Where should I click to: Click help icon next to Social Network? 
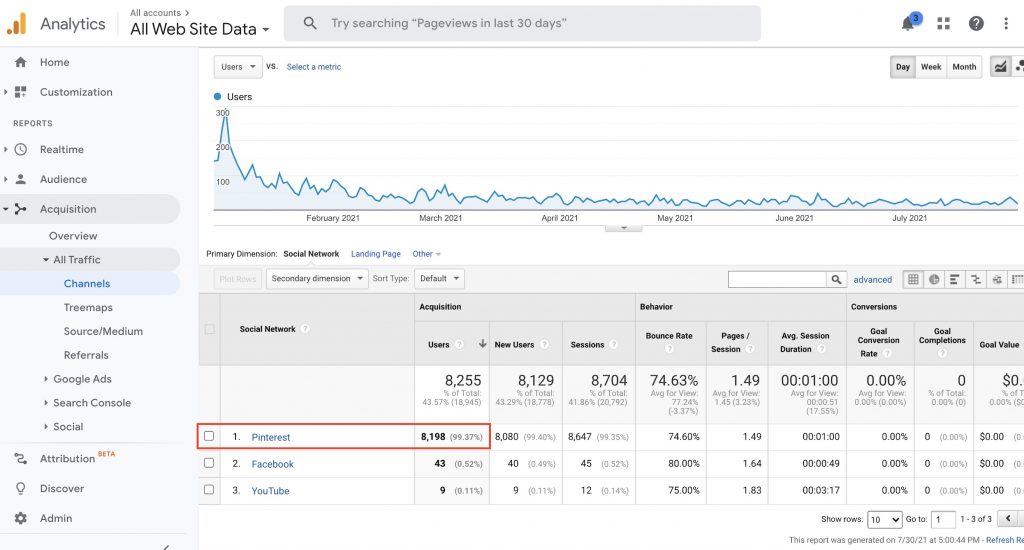point(305,329)
